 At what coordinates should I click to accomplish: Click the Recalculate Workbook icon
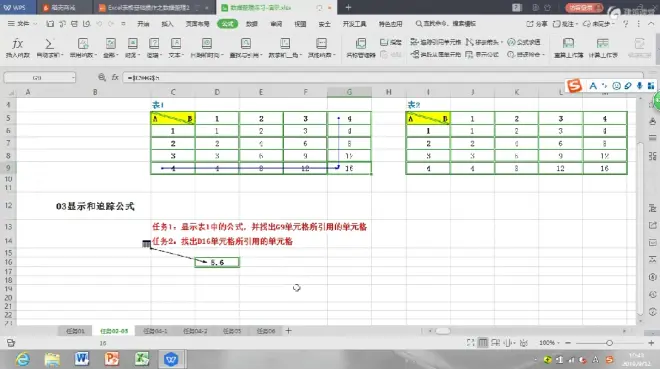point(568,47)
